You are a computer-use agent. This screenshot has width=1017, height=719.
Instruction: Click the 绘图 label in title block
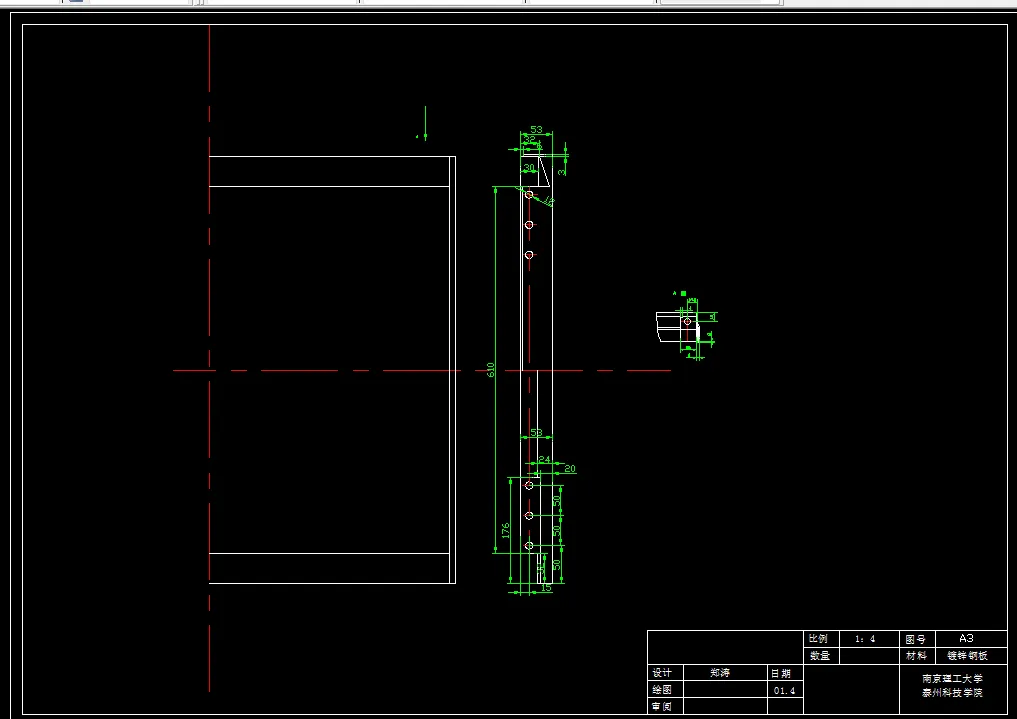pyautogui.click(x=662, y=690)
